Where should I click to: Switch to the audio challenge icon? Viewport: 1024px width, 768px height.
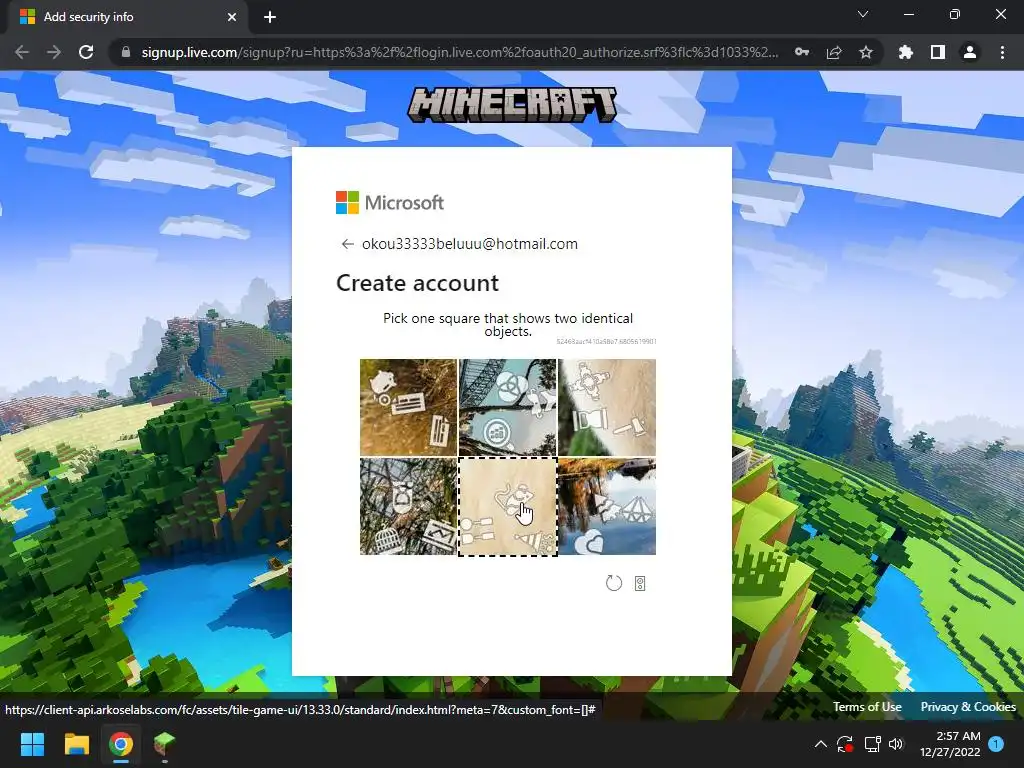click(x=640, y=584)
